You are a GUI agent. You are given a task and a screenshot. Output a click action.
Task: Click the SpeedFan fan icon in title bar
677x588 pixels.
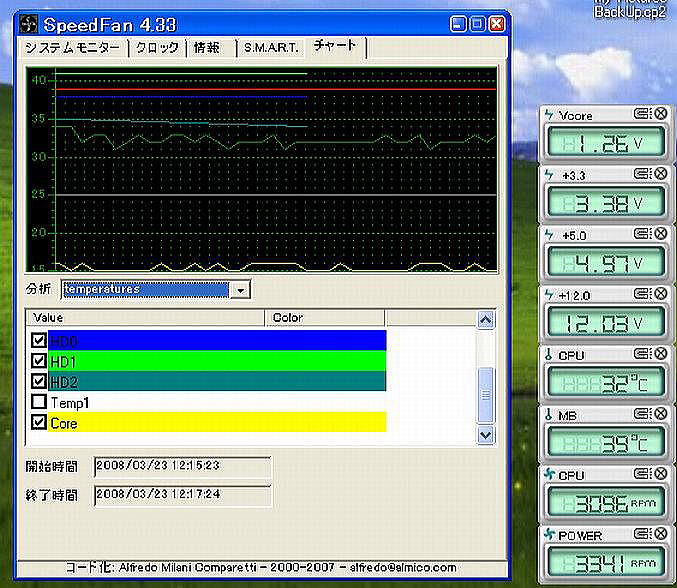pos(28,25)
